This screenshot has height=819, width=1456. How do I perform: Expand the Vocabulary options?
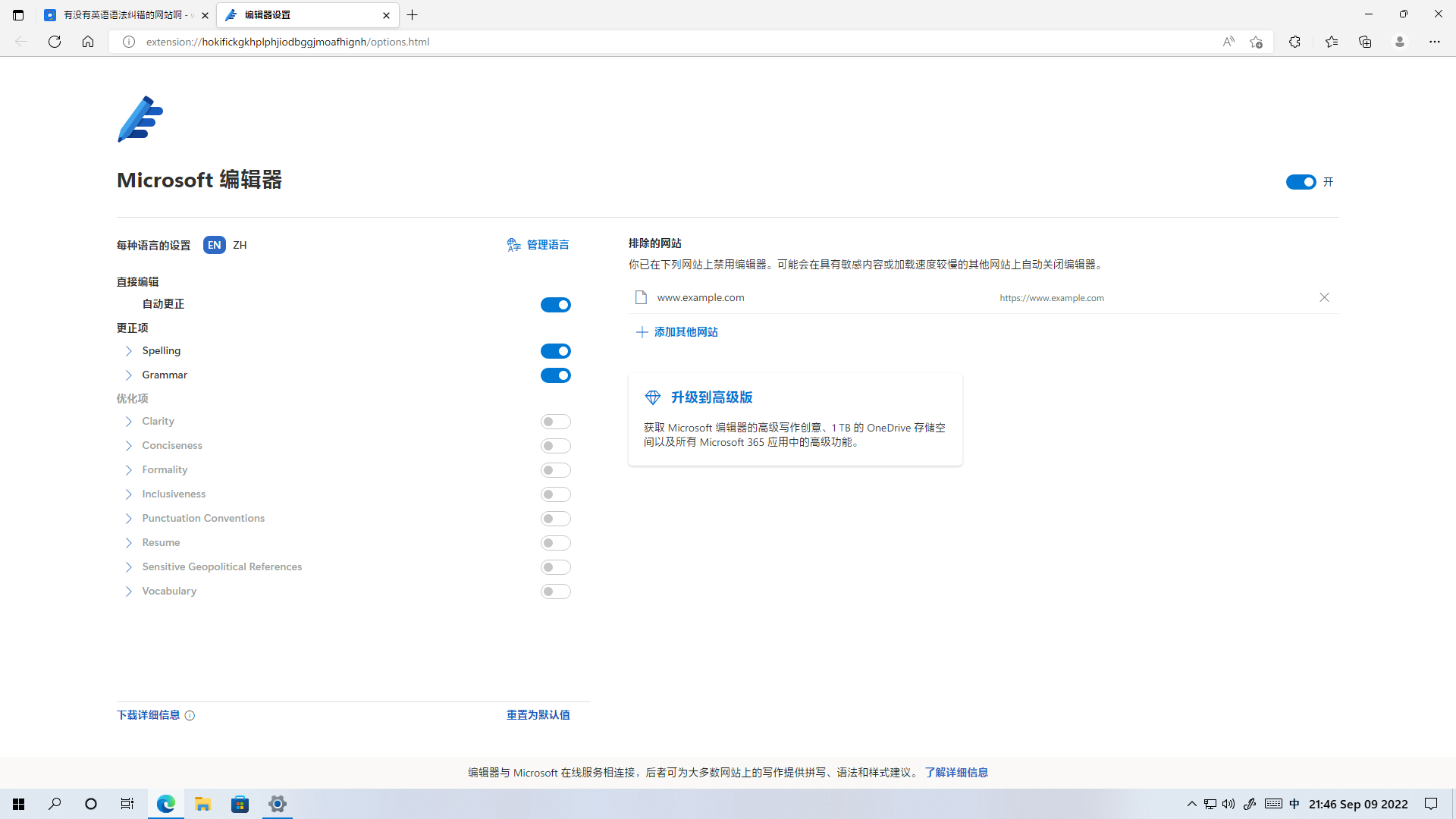click(x=128, y=591)
